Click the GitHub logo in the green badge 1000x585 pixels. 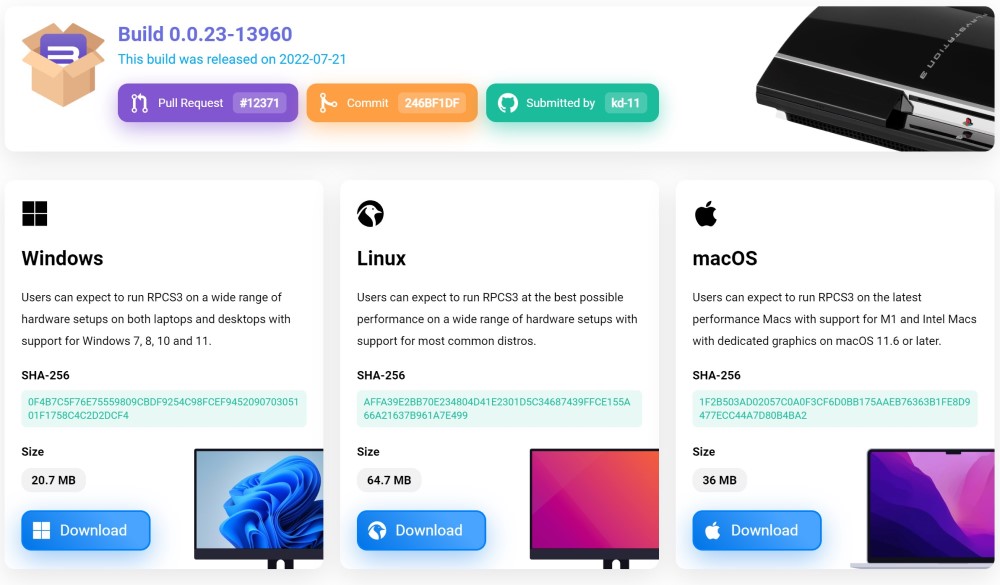(508, 103)
